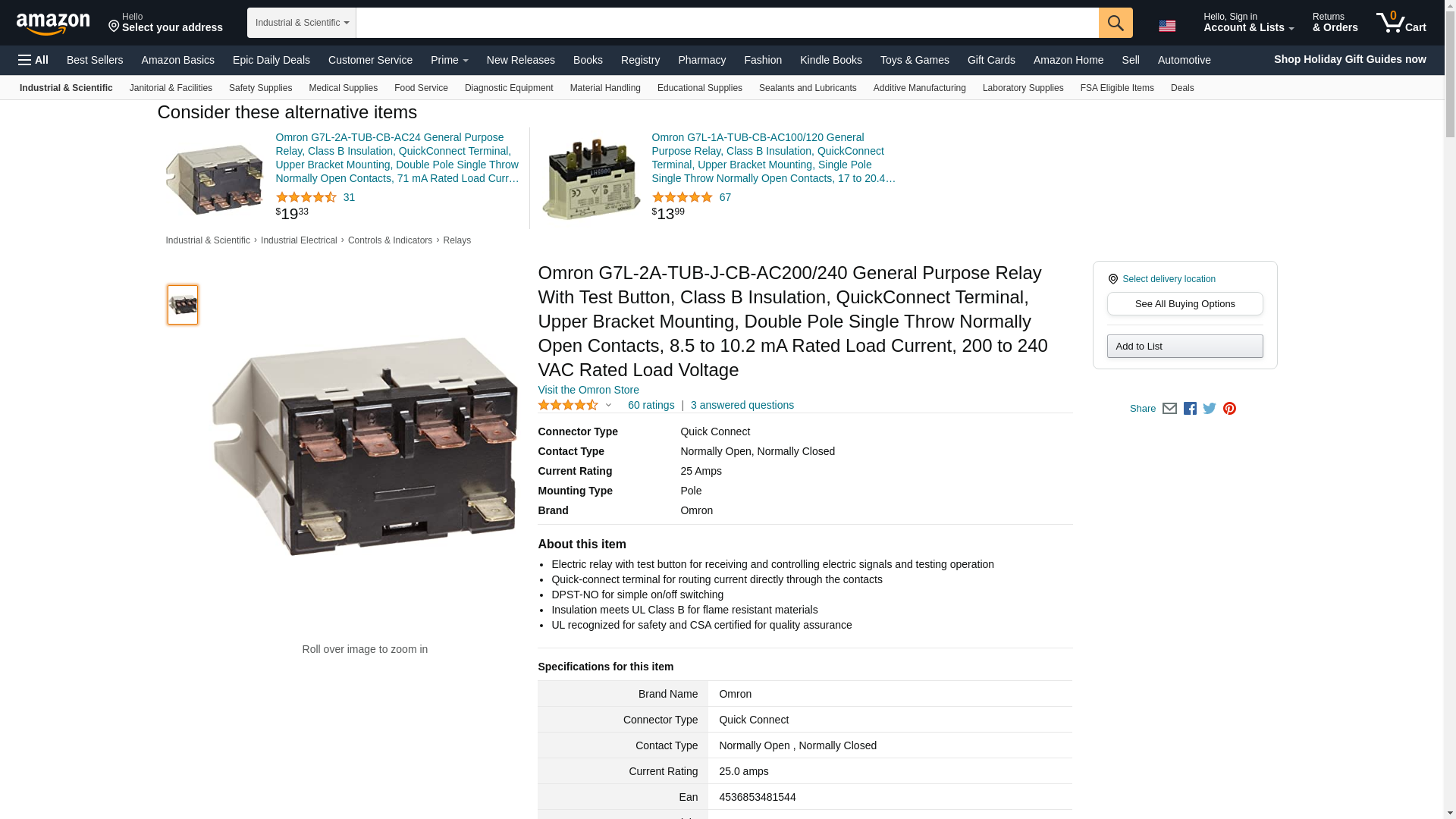Open the Prime menu in navigation bar

450,60
